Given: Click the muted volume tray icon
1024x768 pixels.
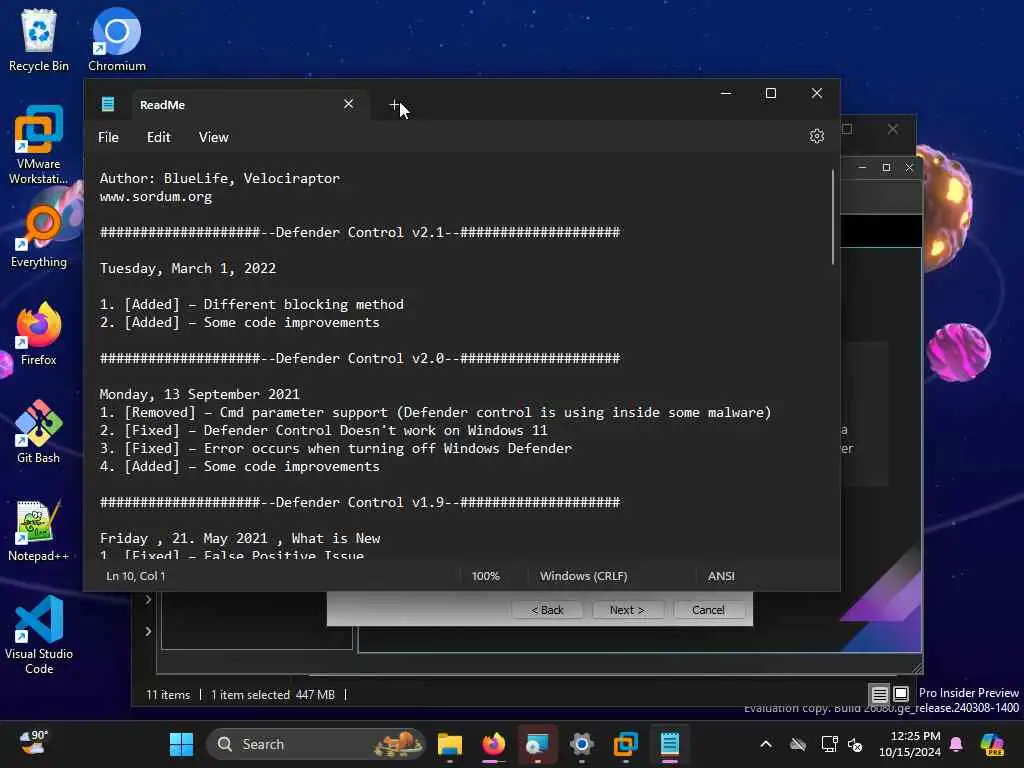Looking at the screenshot, I should point(855,744).
